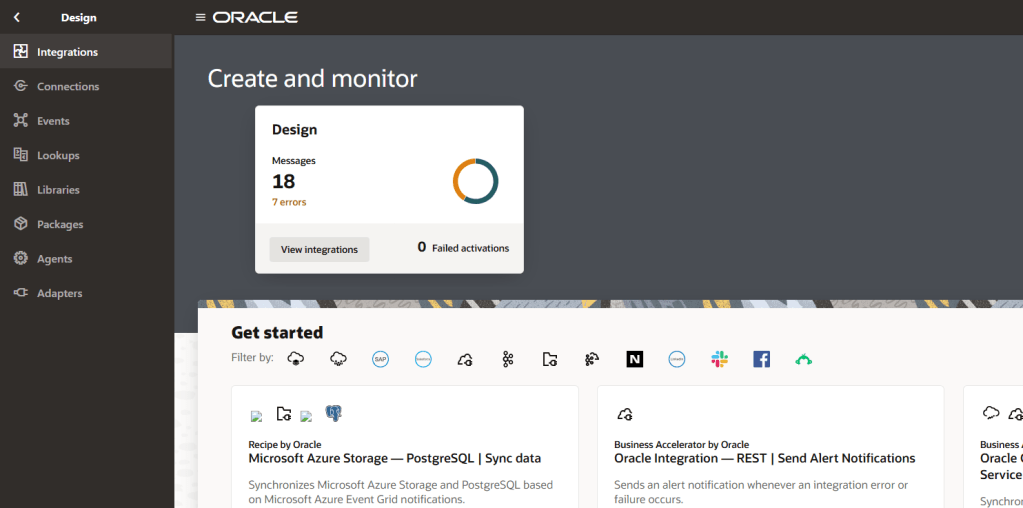Viewport: 1023px width, 508px height.
Task: Click the PostgreSQL elephant icon
Action: 334,413
